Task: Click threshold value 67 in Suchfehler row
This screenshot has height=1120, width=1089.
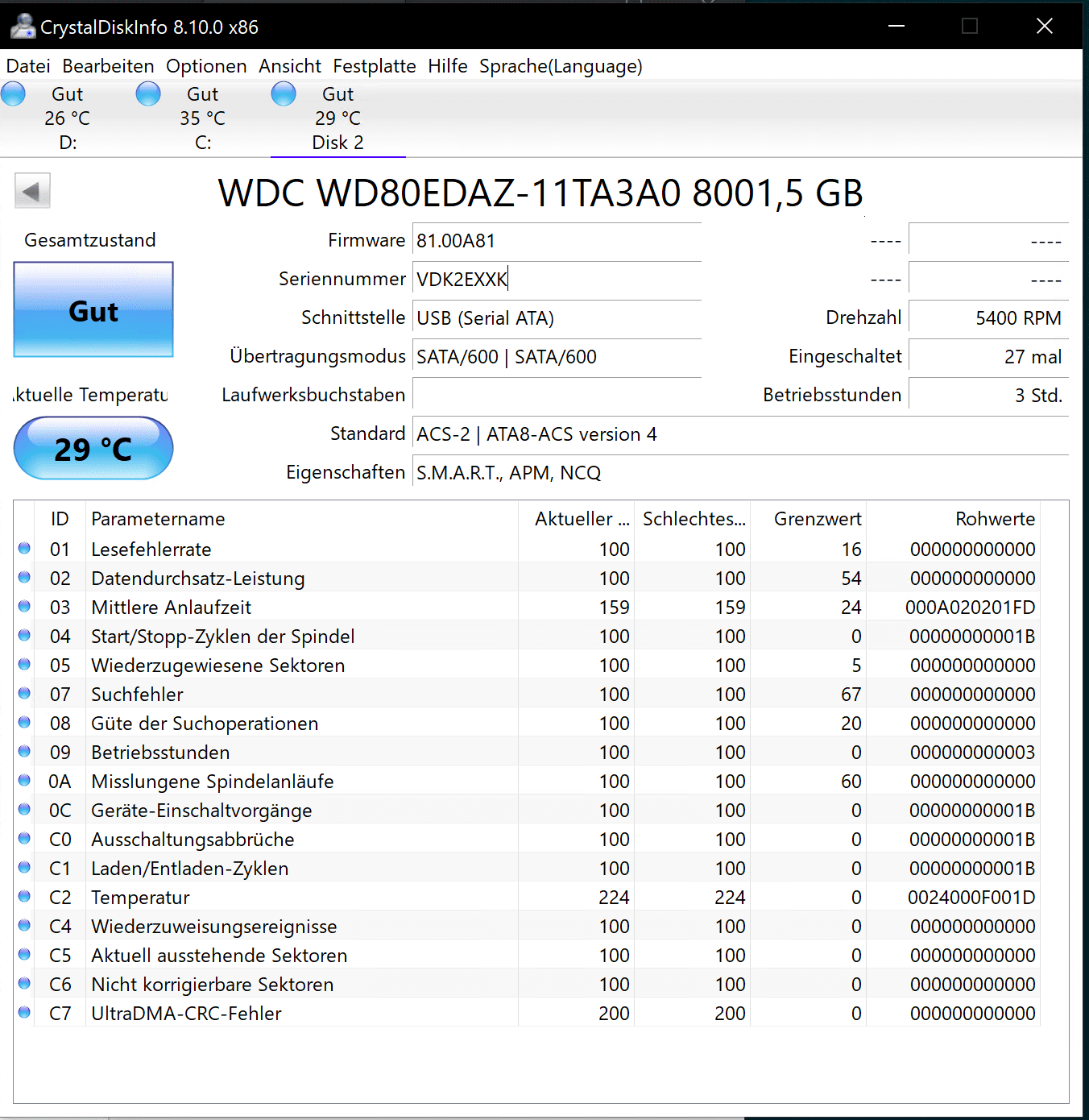Action: [851, 695]
